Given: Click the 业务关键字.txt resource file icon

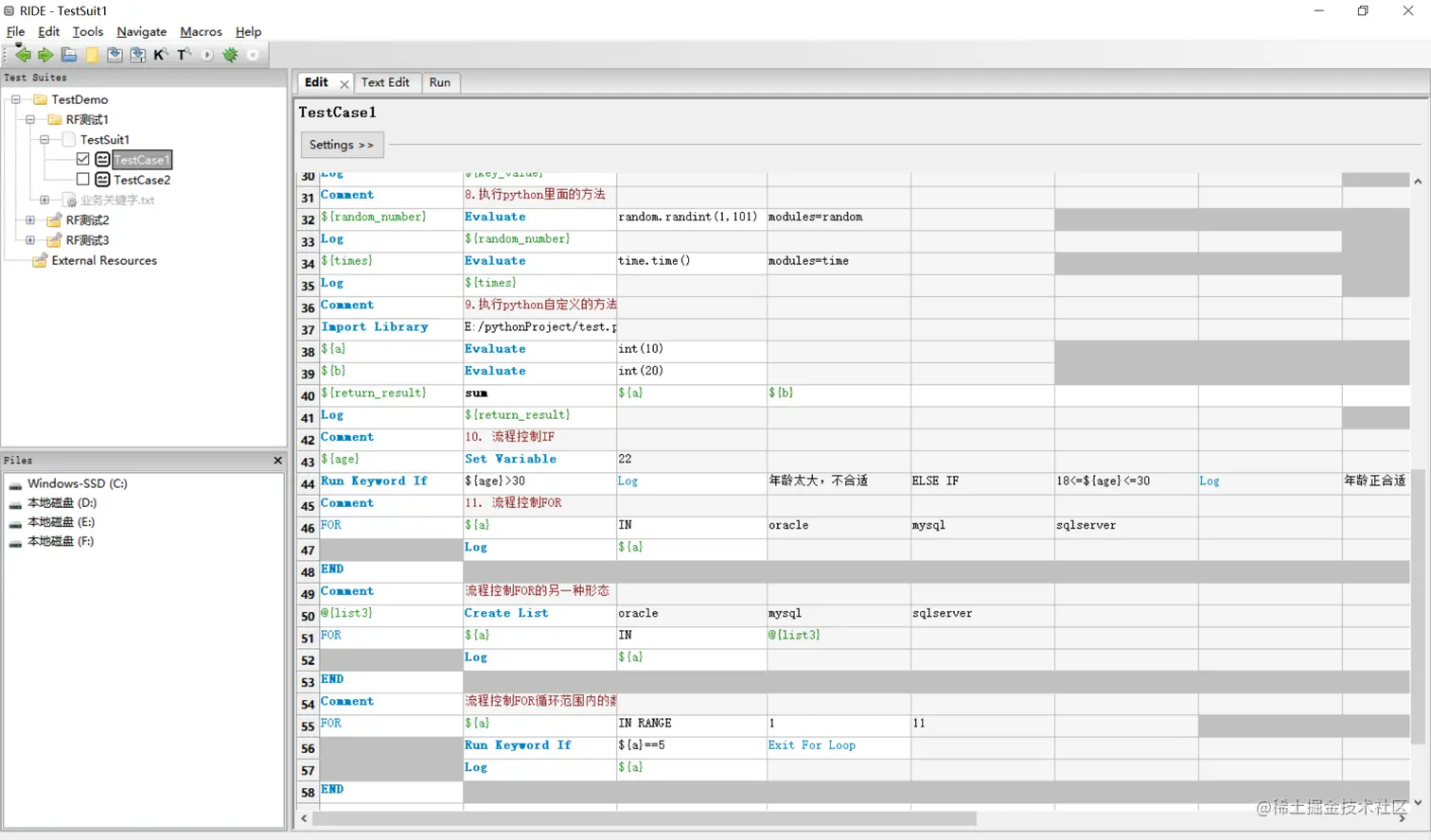Looking at the screenshot, I should (70, 201).
